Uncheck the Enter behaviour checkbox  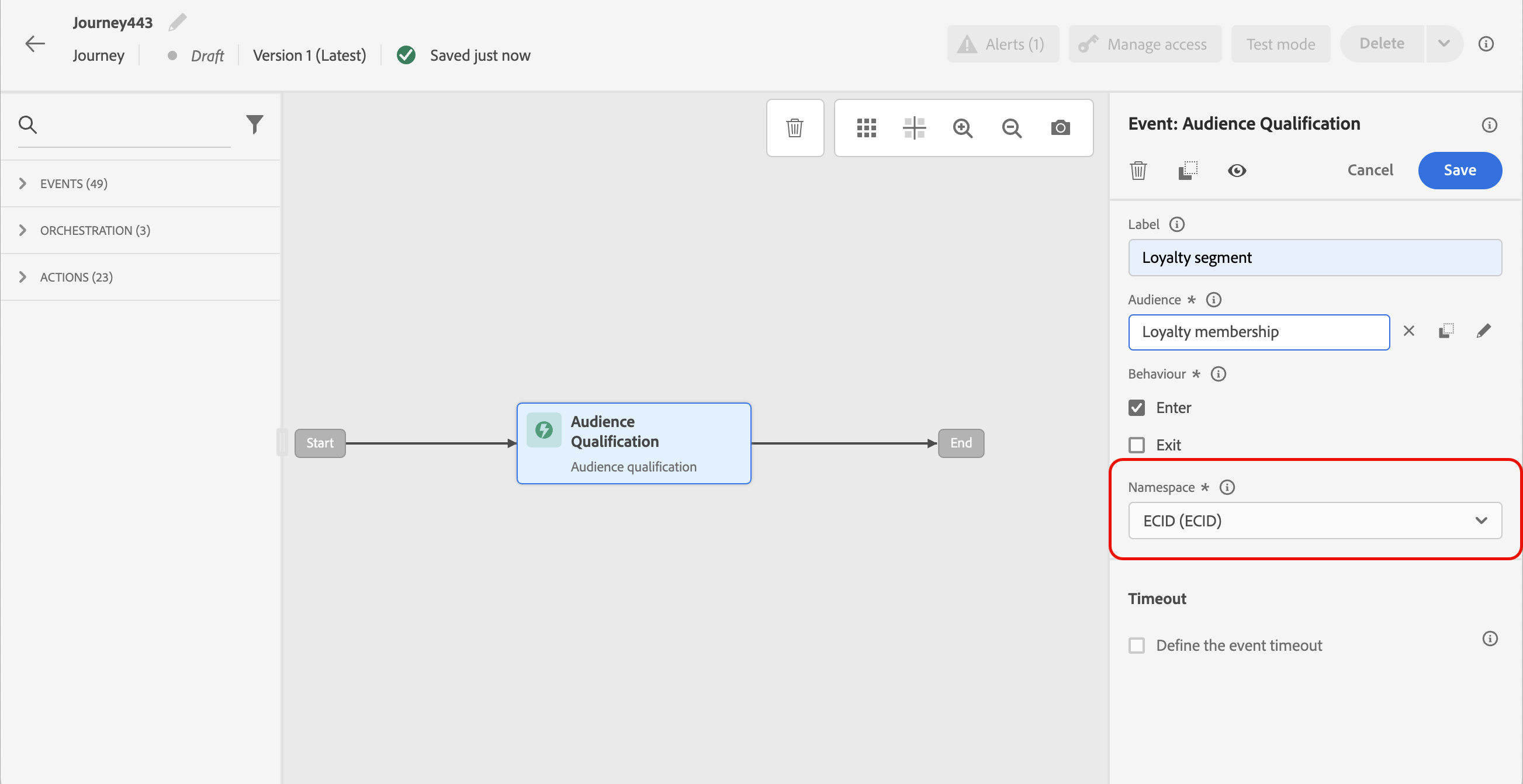[x=1136, y=408]
